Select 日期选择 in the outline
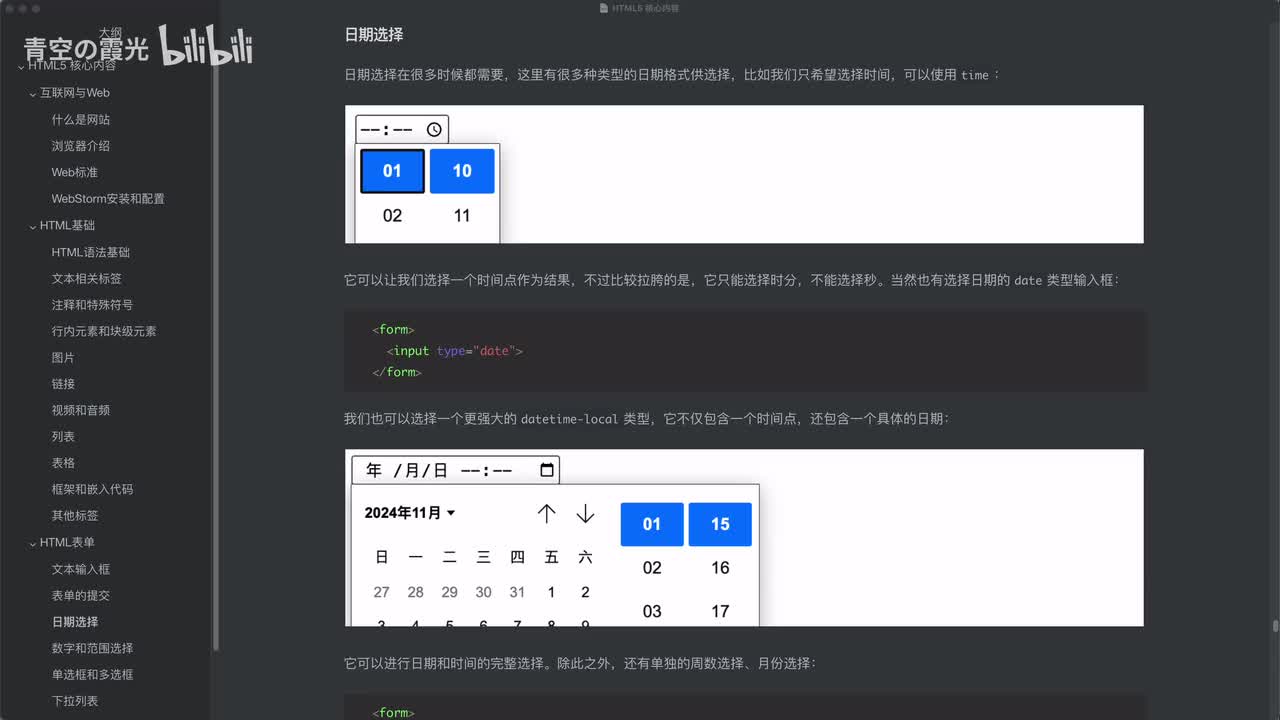The height and width of the screenshot is (720, 1280). [x=75, y=622]
